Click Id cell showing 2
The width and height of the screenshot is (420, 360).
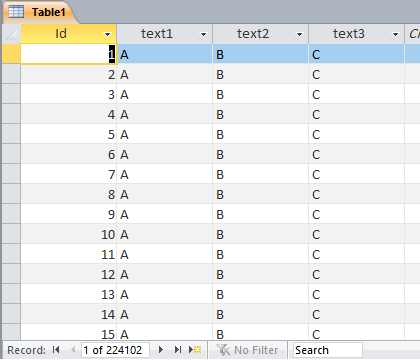69,74
